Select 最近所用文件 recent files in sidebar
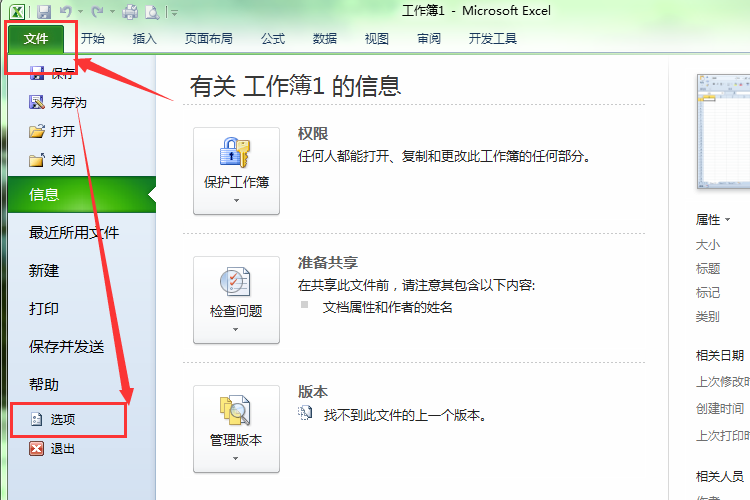750x500 pixels. point(74,233)
